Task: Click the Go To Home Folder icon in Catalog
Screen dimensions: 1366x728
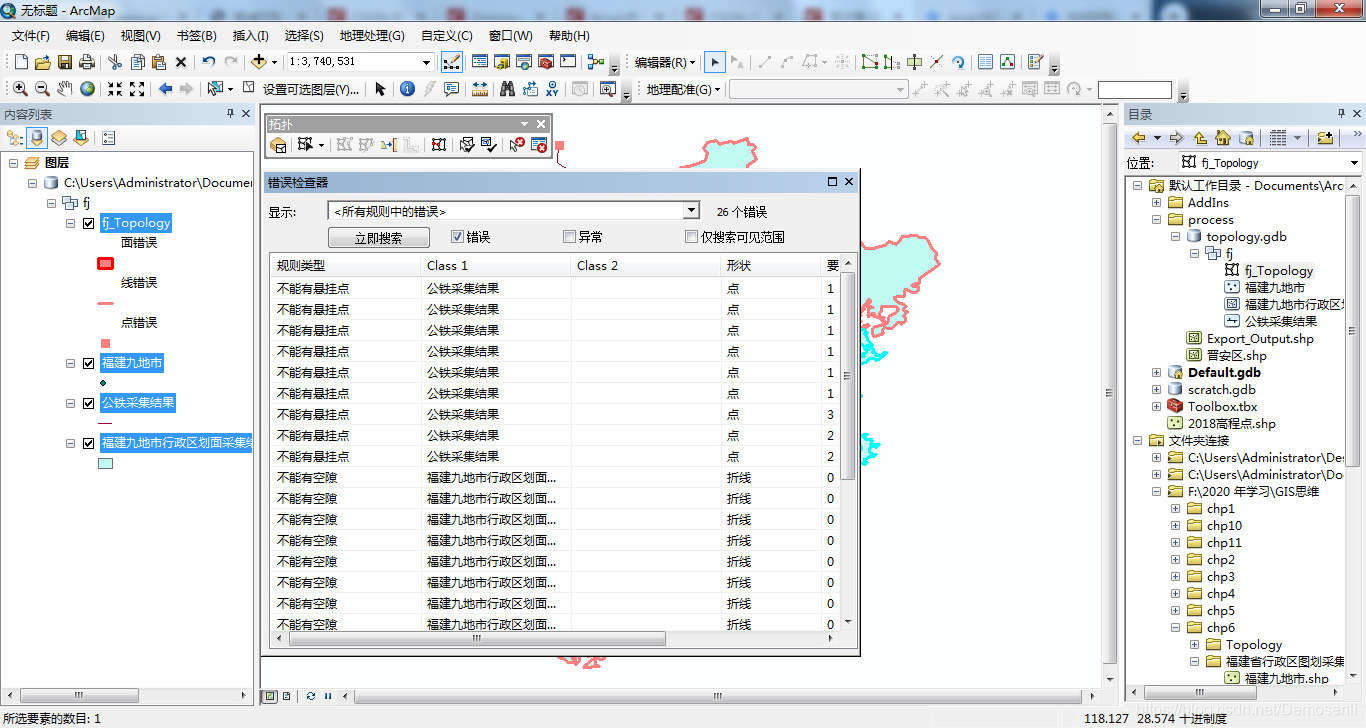Action: tap(1222, 138)
